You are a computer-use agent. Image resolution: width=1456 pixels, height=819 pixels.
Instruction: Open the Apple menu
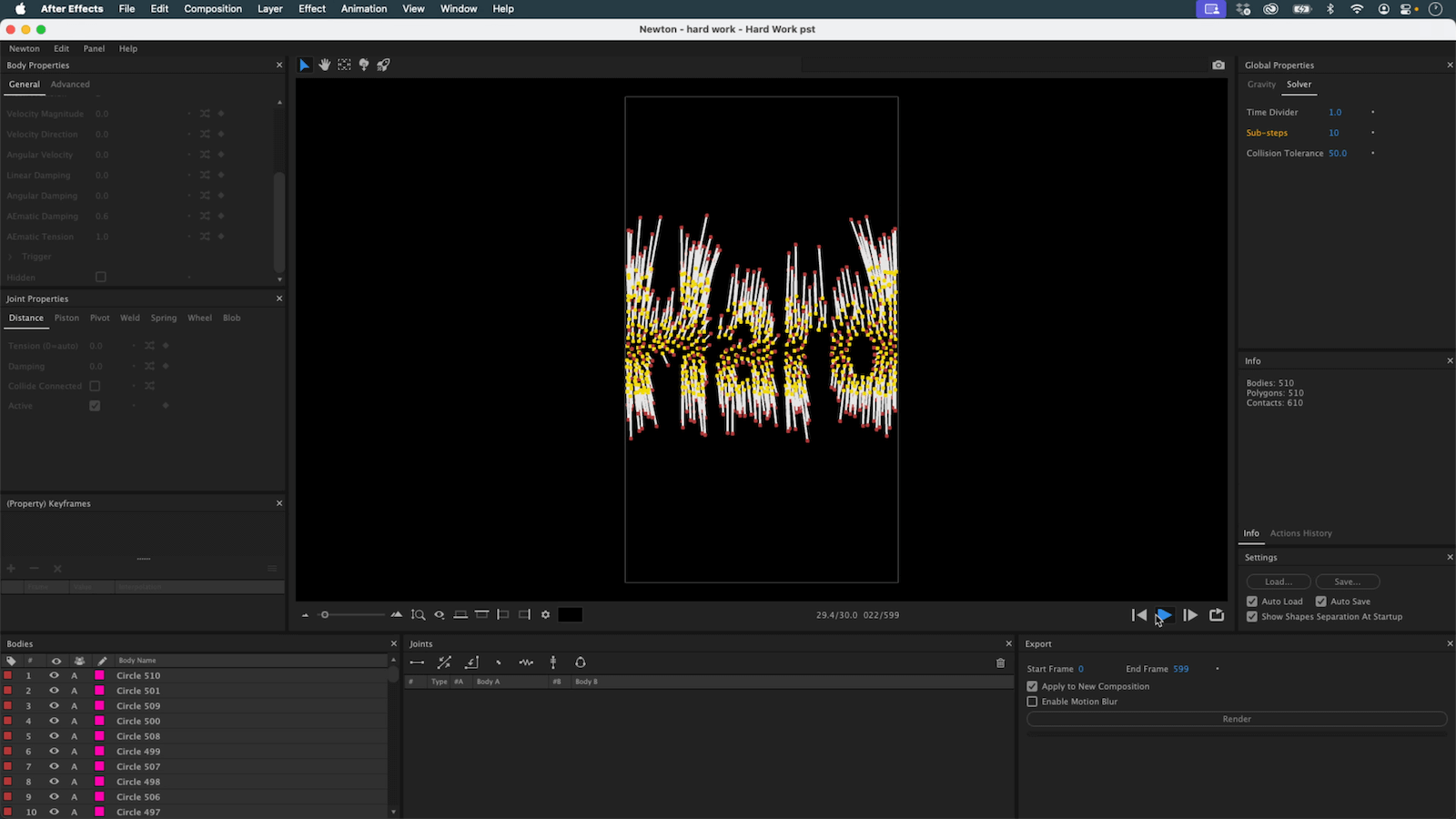[20, 8]
